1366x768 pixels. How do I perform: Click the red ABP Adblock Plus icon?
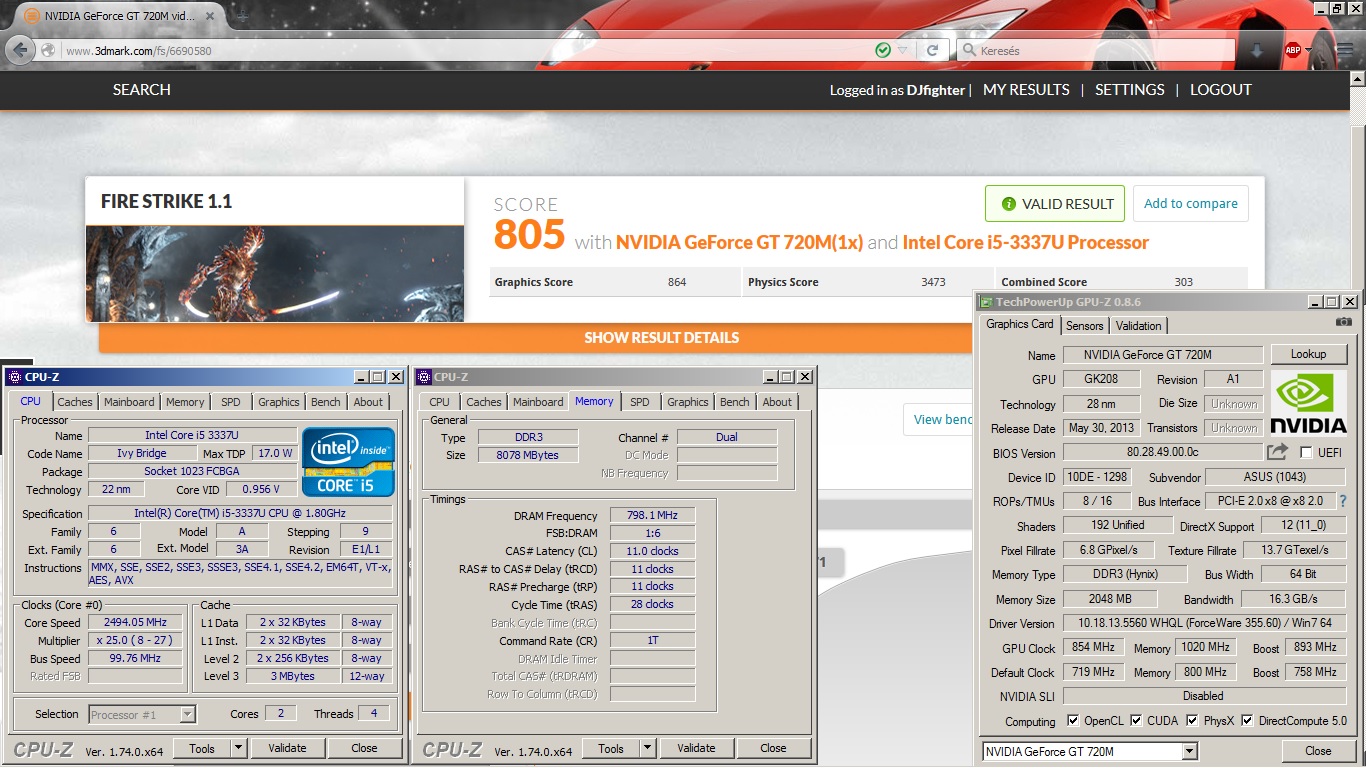pyautogui.click(x=1293, y=51)
